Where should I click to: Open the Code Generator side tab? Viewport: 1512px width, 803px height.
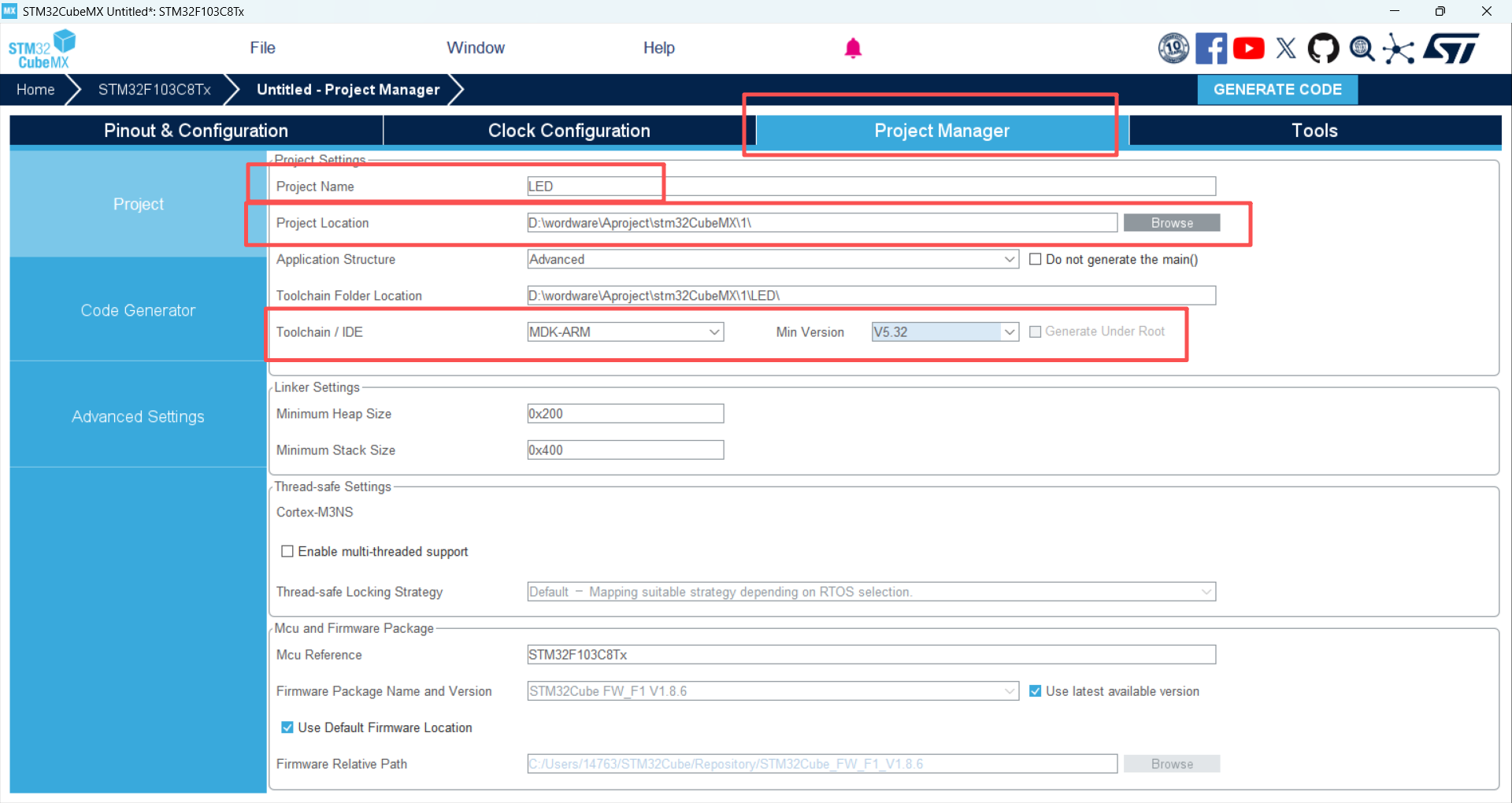coord(139,310)
